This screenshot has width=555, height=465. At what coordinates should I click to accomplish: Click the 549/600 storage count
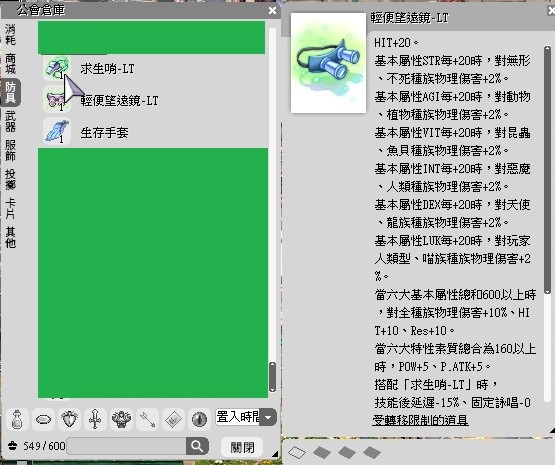(44, 446)
